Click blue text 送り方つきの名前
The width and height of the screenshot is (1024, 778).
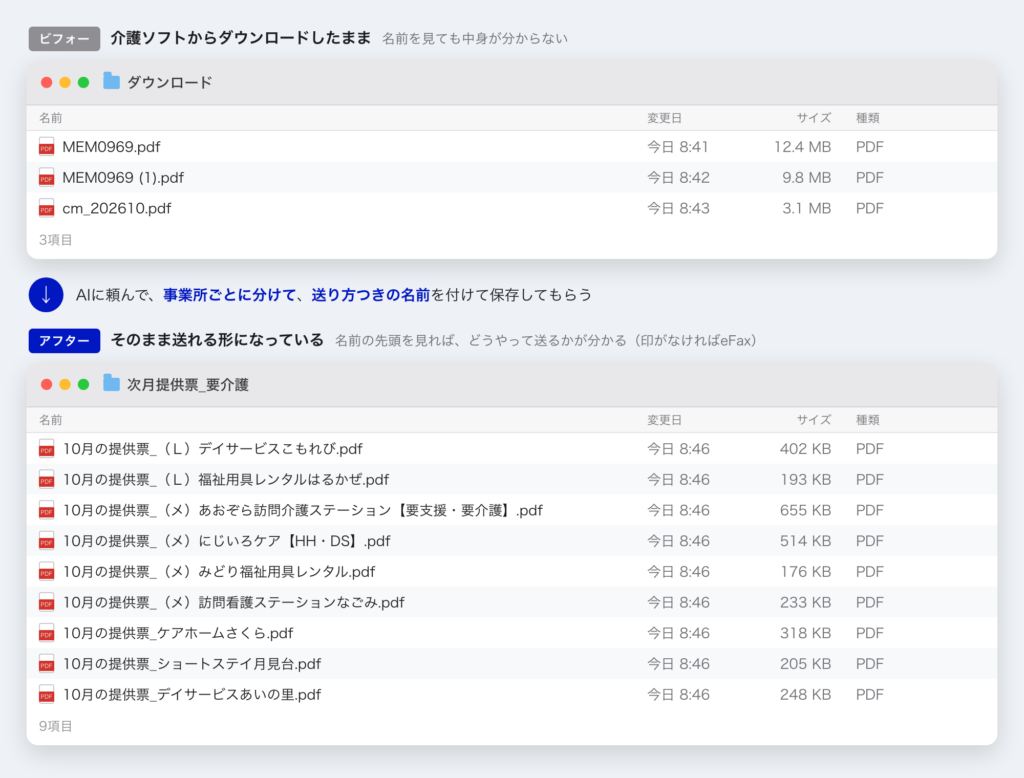coord(370,295)
